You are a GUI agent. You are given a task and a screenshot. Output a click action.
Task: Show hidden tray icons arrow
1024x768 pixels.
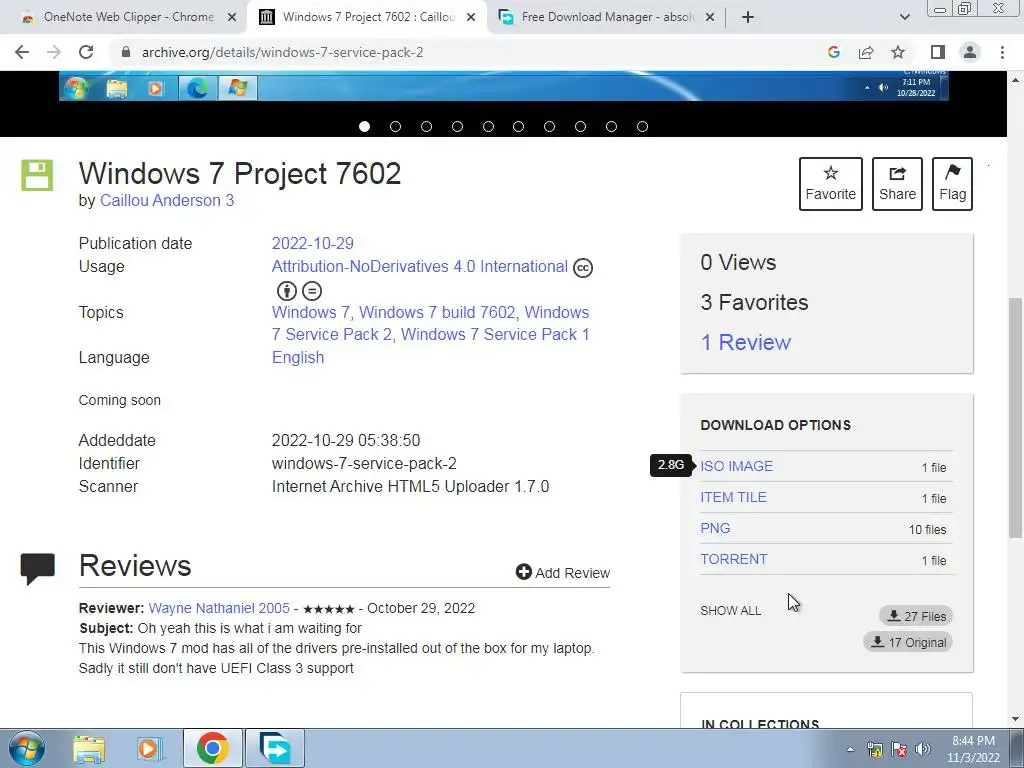[x=850, y=749]
